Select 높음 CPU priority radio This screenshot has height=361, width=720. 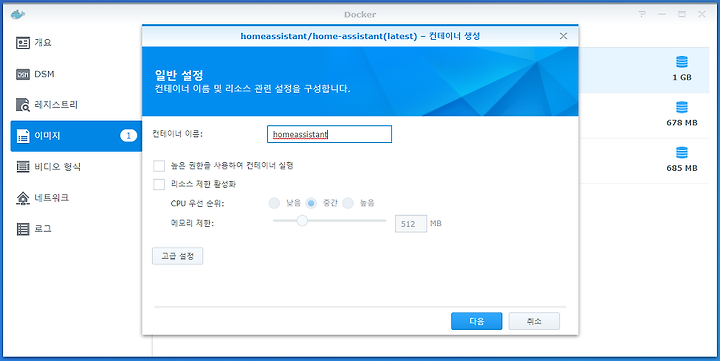348,203
